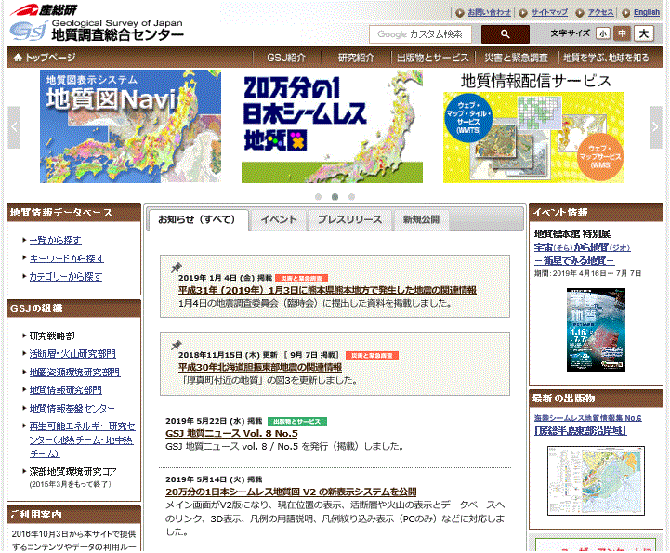Open the 地圏資源環境研究部門 link
This screenshot has height=553, width=670.
(75, 372)
